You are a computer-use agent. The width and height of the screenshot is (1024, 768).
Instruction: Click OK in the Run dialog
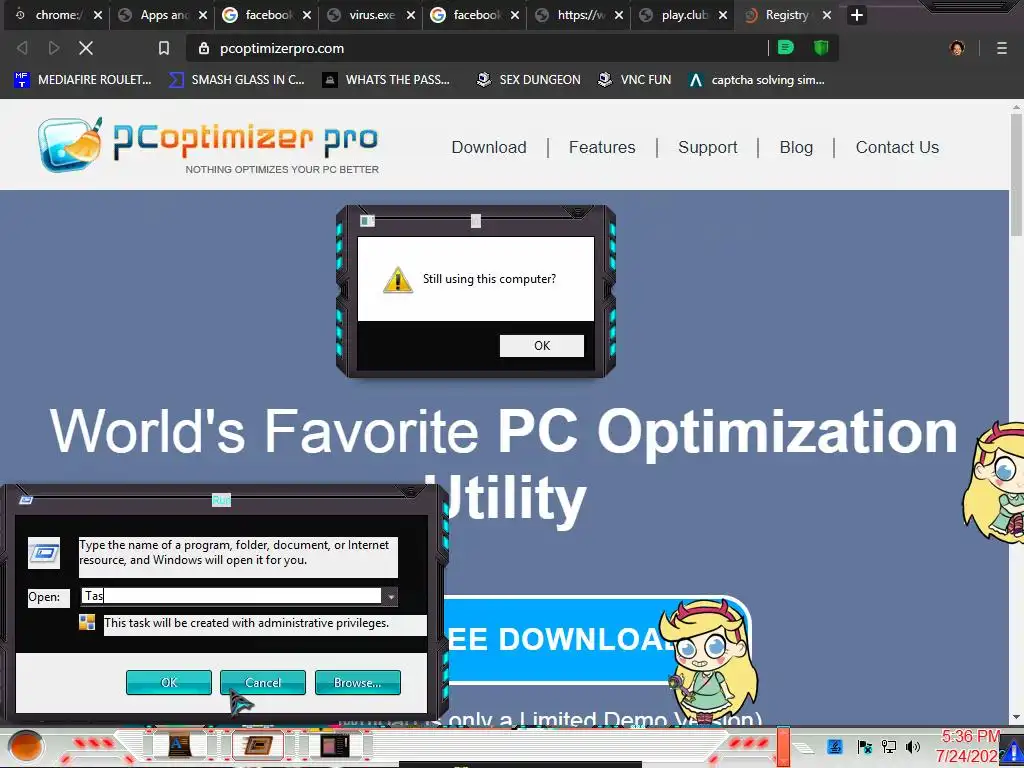[x=168, y=682]
